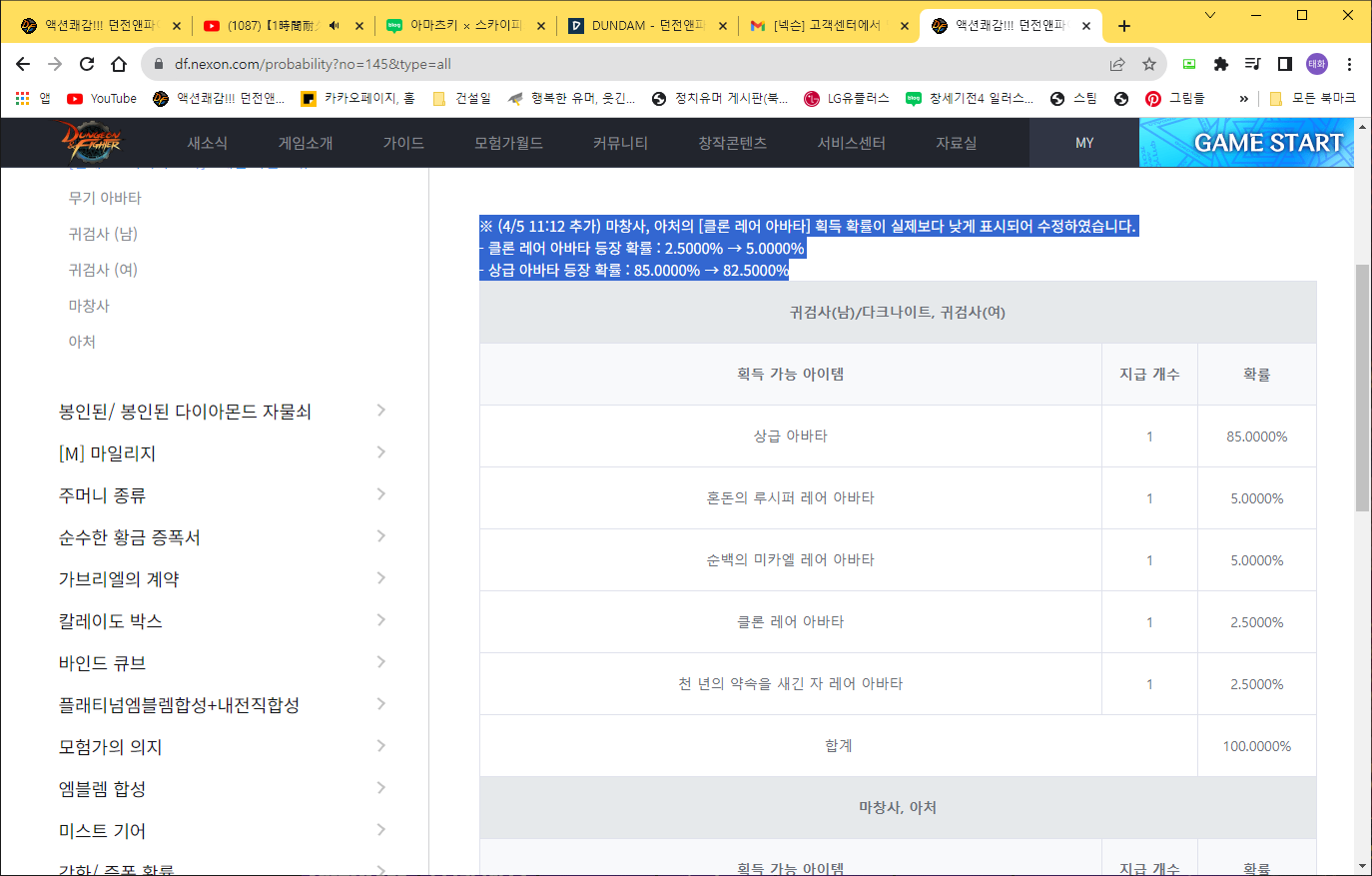
Task: Select 마창사 in the sidebar list
Action: tap(89, 306)
